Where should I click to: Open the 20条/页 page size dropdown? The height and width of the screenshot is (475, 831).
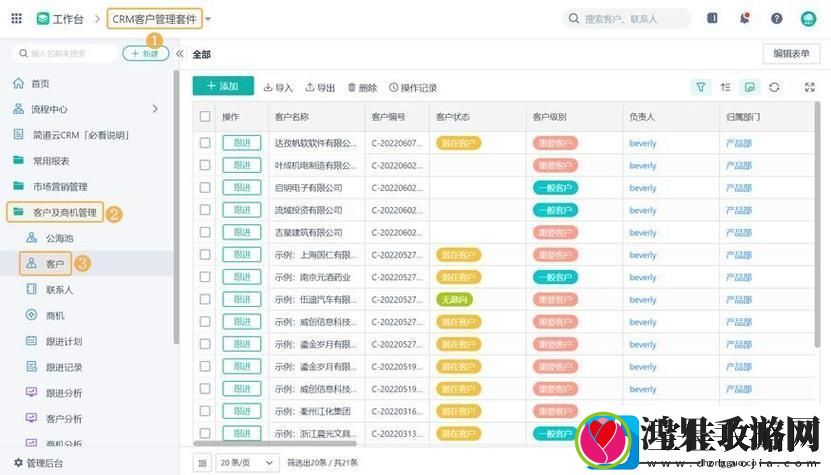[x=246, y=463]
